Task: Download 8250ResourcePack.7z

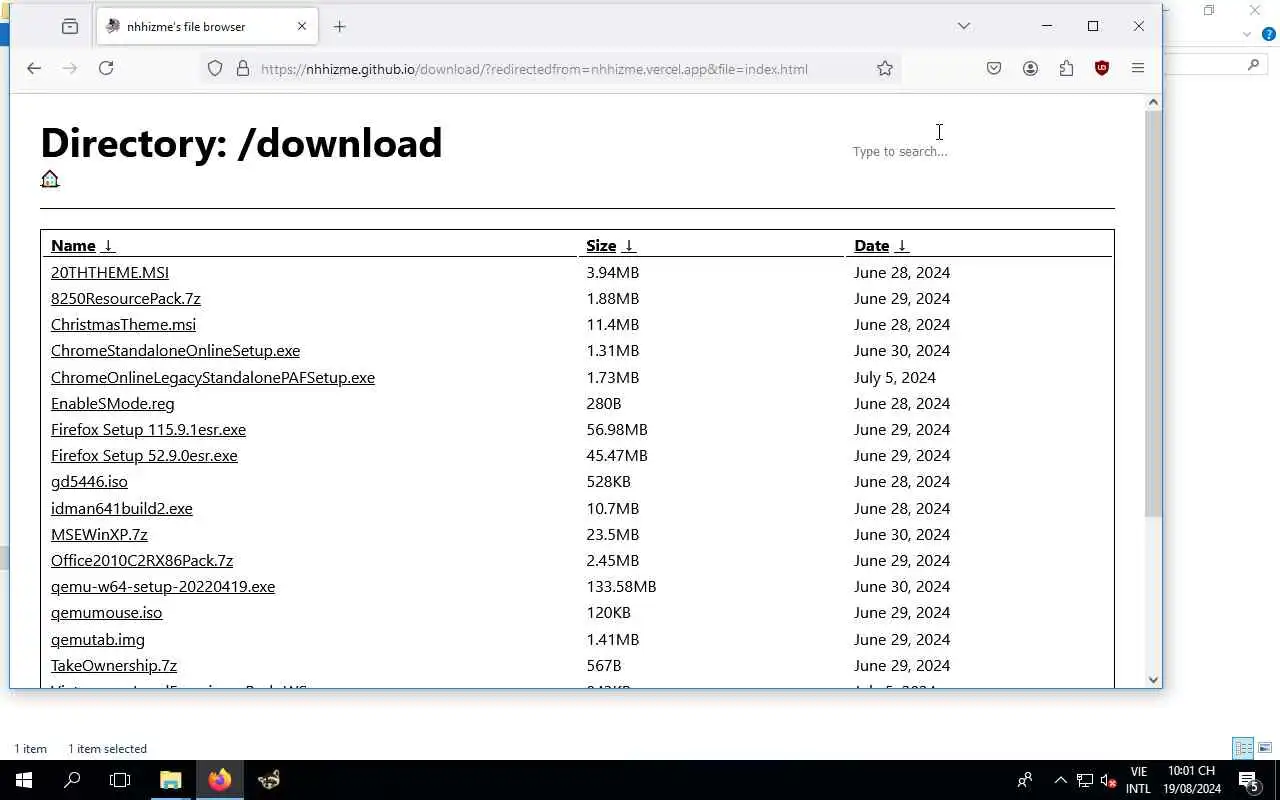Action: coord(126,298)
